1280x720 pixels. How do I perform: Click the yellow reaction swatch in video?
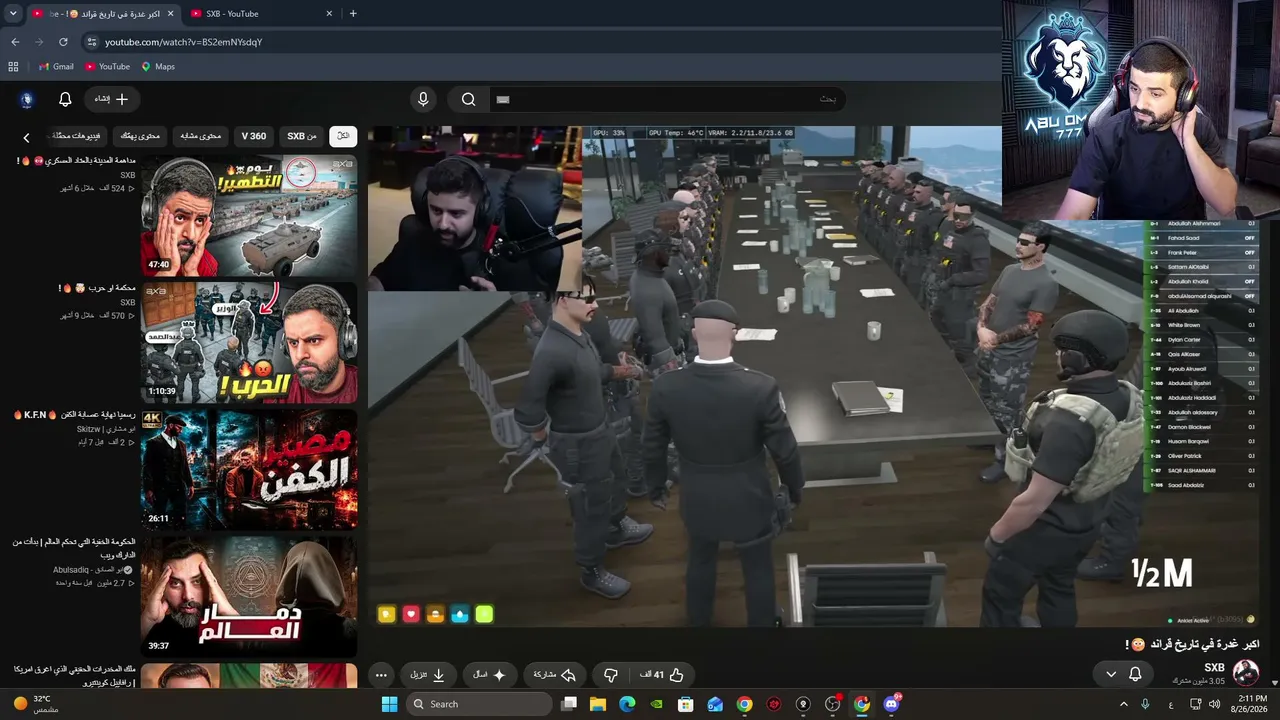387,614
